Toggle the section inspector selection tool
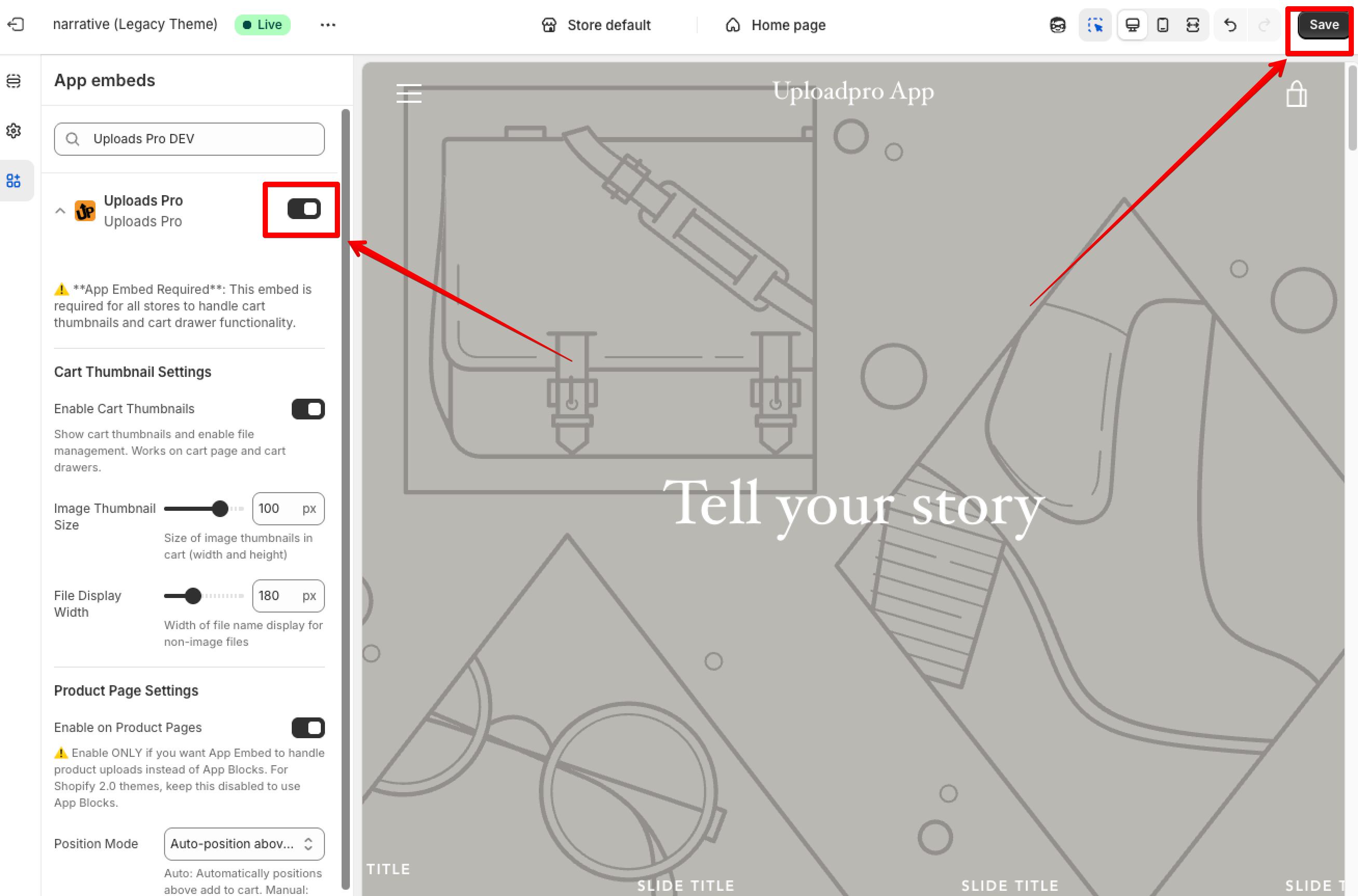Viewport: 1358px width, 896px height. pyautogui.click(x=1095, y=25)
